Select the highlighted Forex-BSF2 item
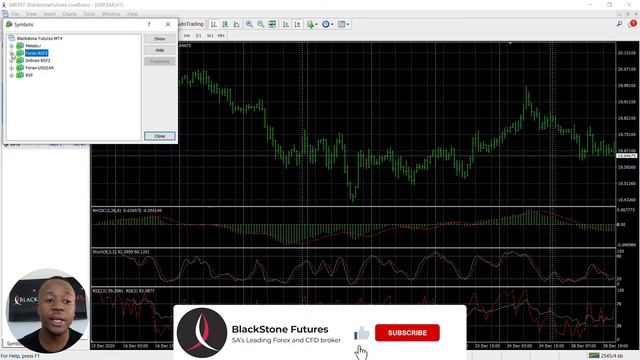Image resolution: width=640 pixels, height=360 pixels. point(37,53)
